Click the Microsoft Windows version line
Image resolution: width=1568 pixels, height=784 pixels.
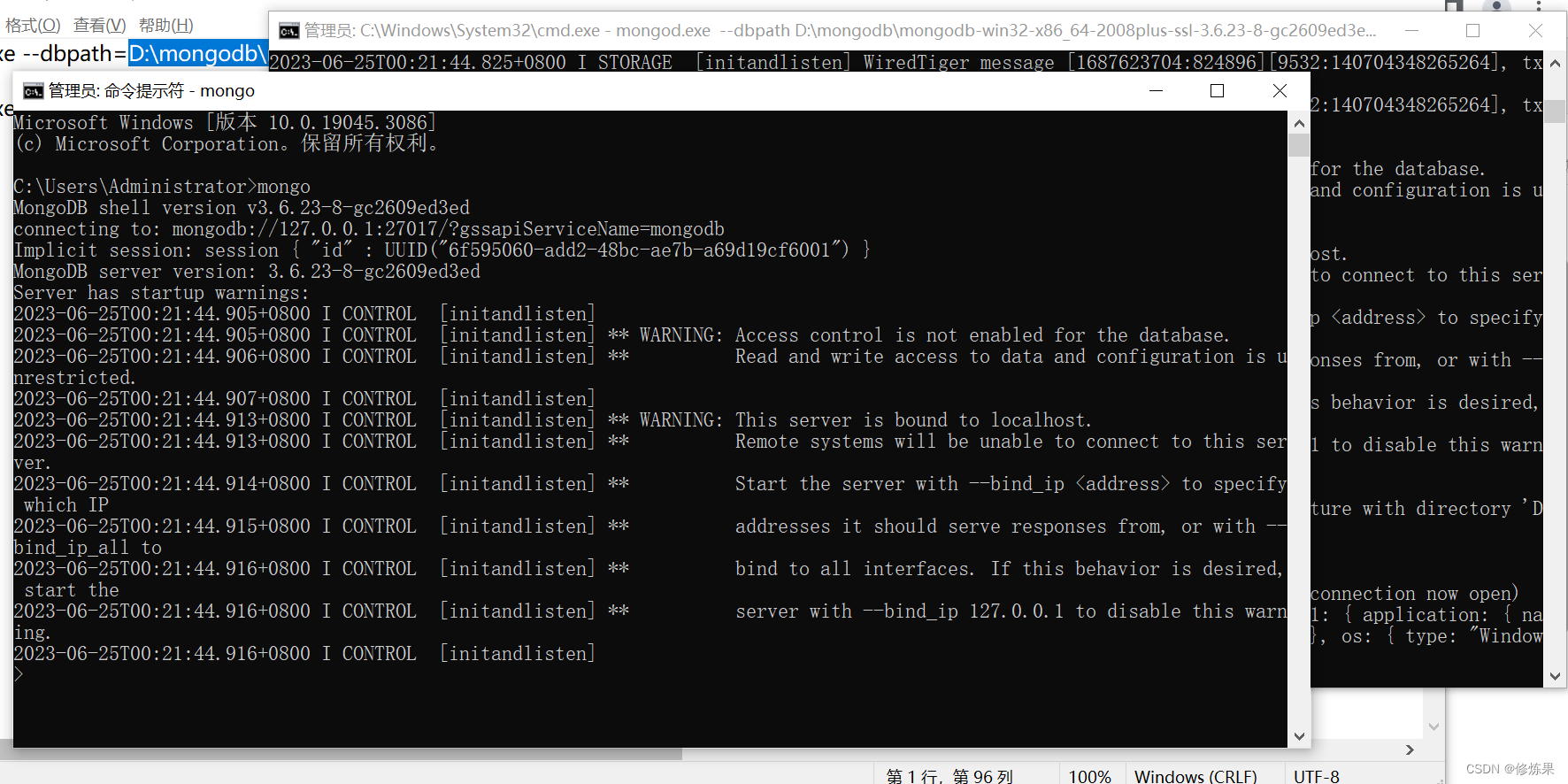click(225, 122)
